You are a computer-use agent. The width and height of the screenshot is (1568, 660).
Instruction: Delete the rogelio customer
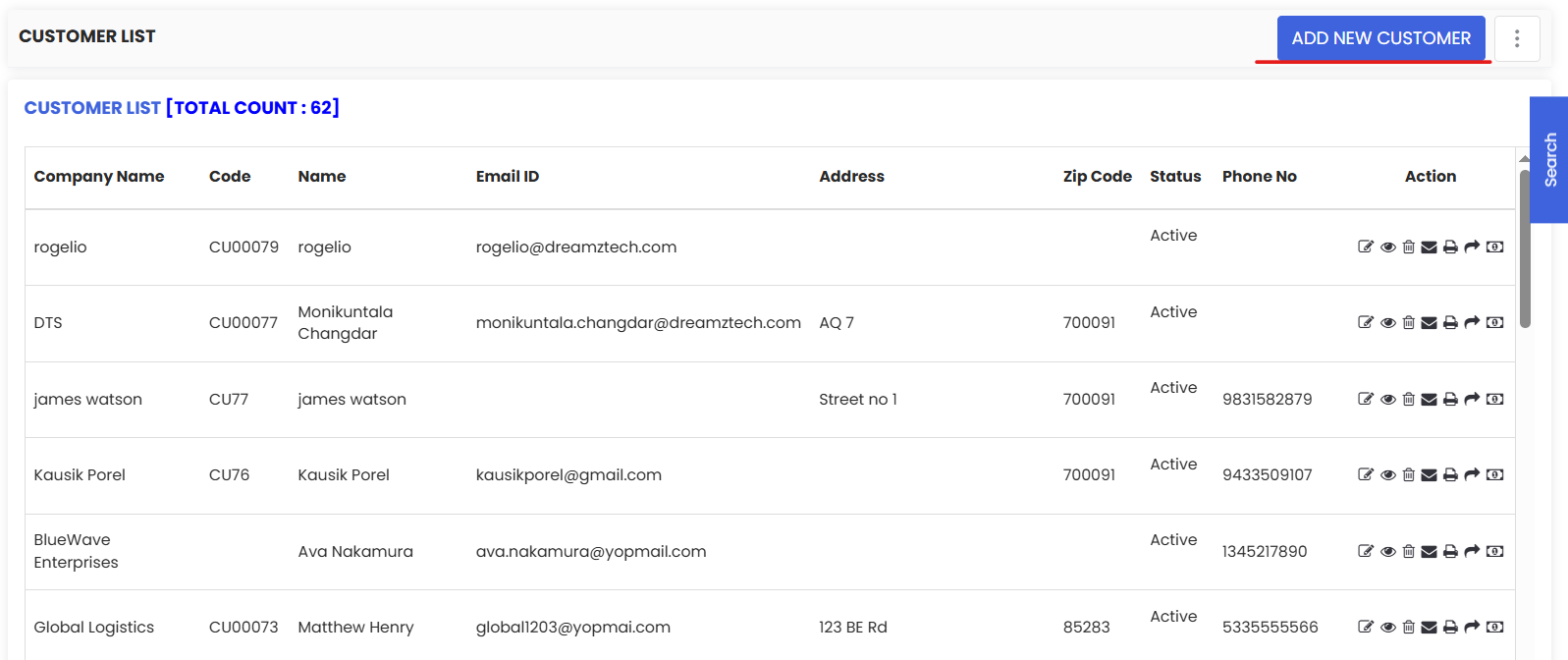click(1409, 247)
